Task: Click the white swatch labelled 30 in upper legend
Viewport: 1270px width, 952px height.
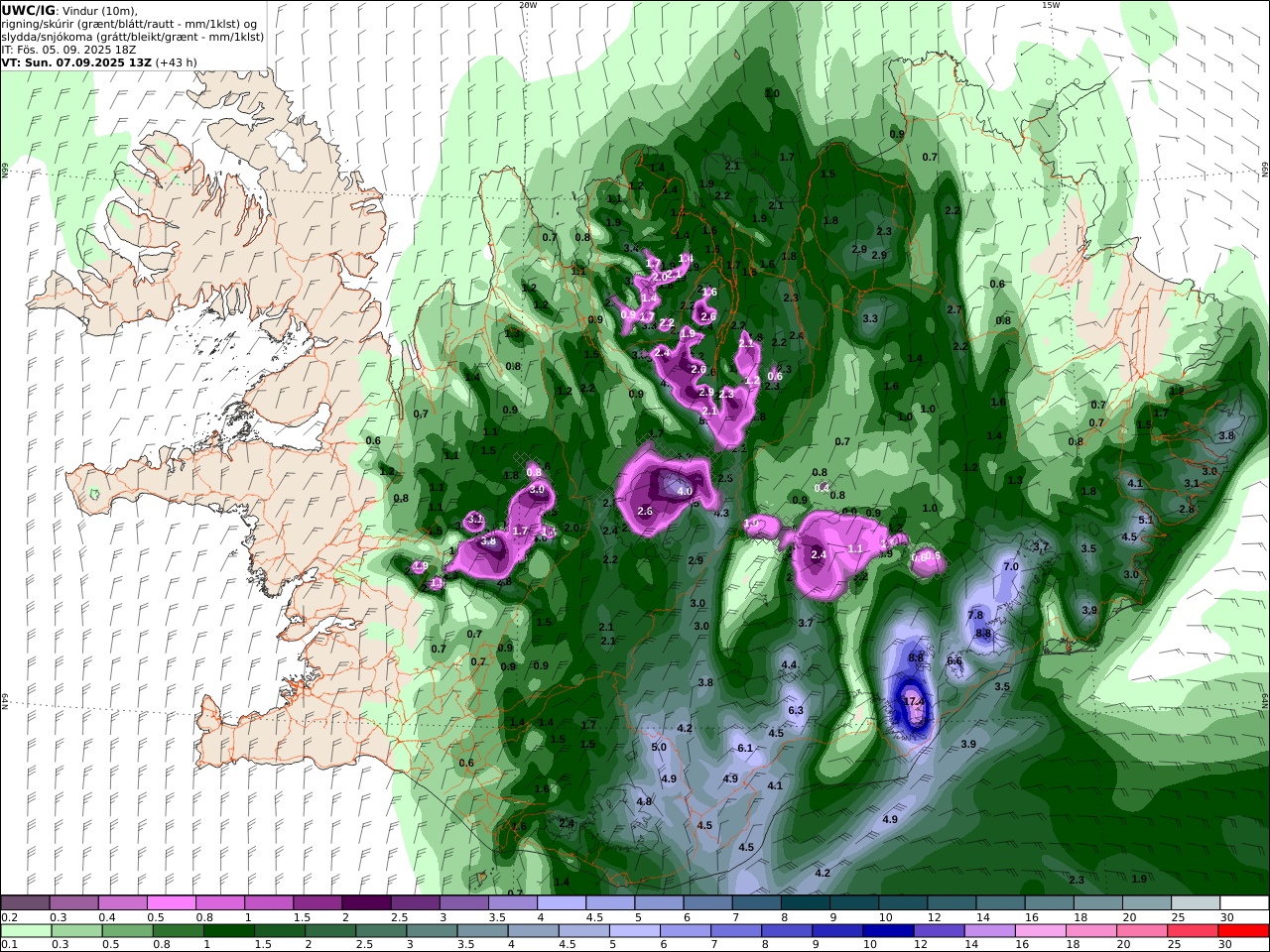Action: pyautogui.click(x=1244, y=903)
